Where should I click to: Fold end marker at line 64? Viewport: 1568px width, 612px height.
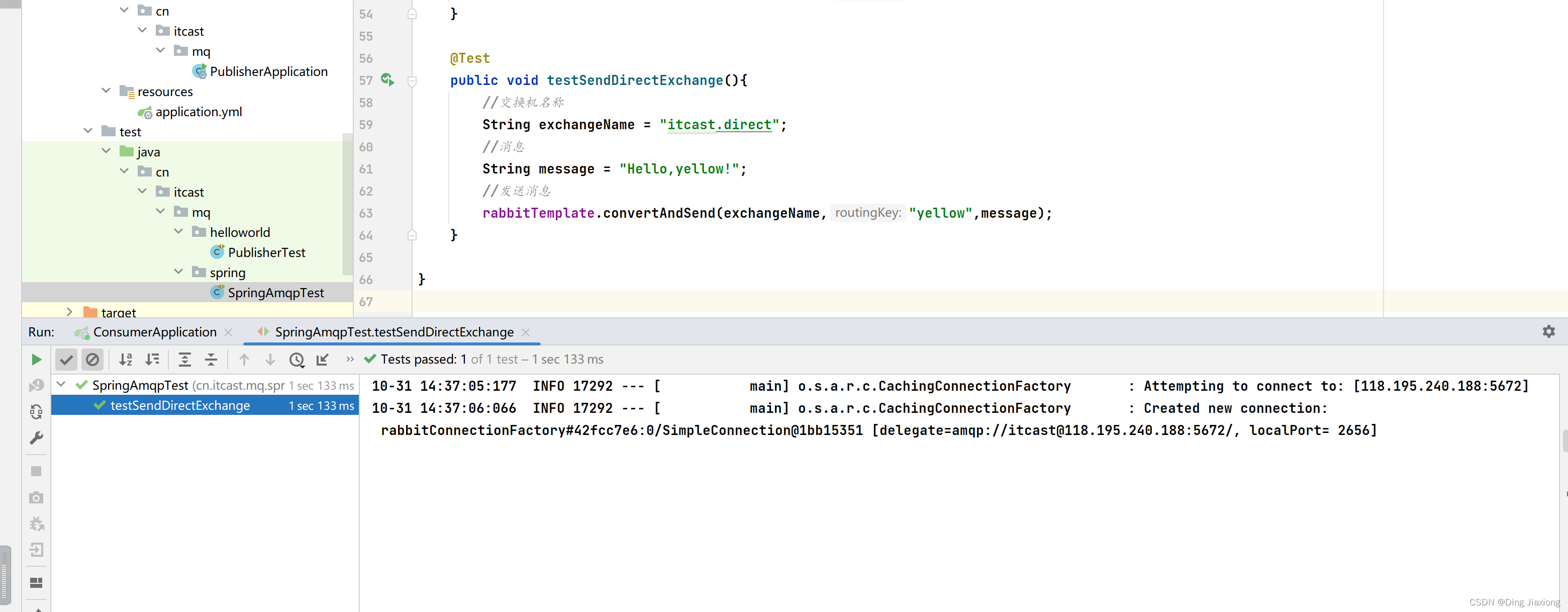[x=412, y=235]
